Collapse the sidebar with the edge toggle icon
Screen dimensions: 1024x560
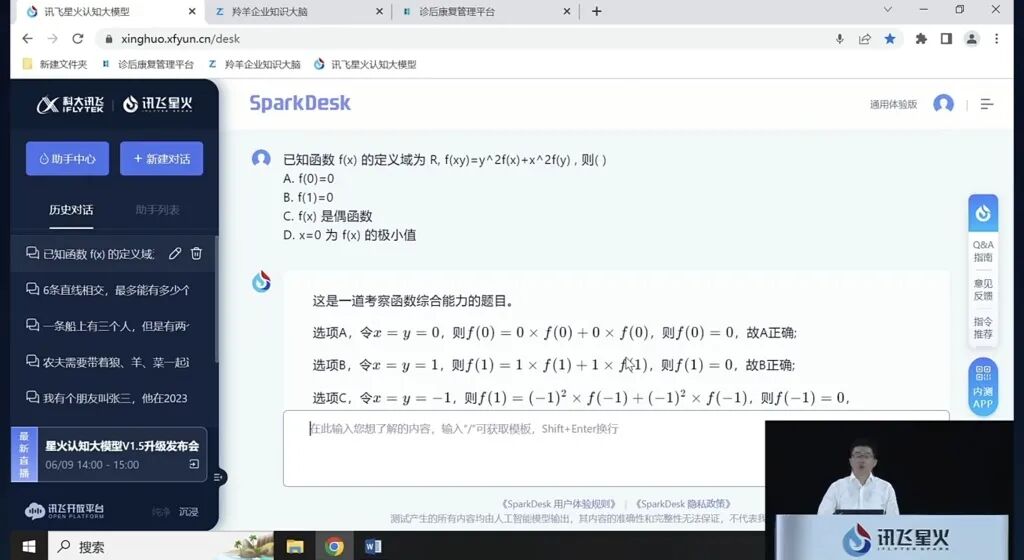[219, 477]
